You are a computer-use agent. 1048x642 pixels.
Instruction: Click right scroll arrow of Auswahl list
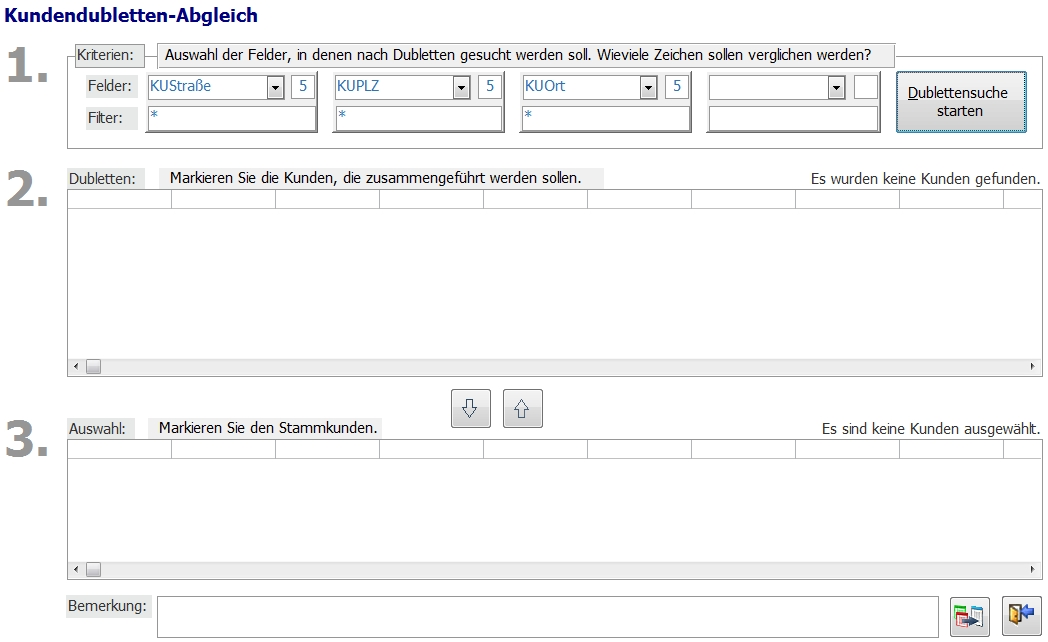click(1033, 570)
